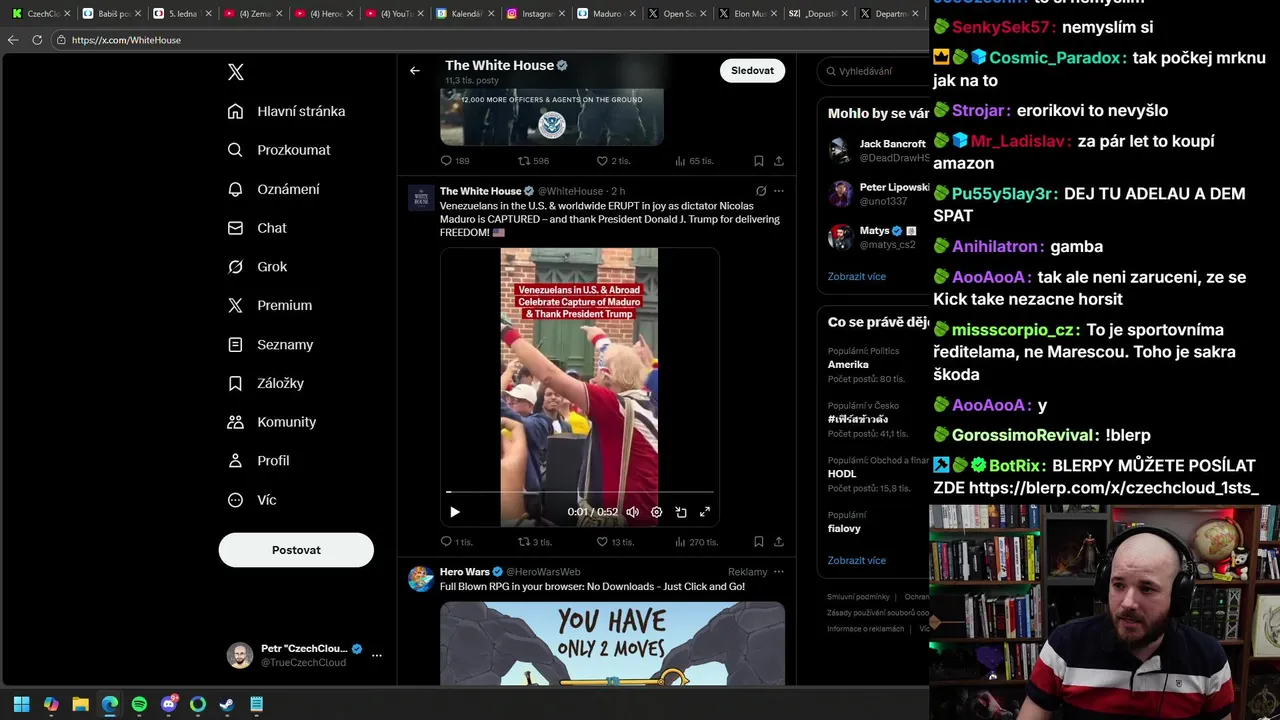Repost the post with 3 tis. reposts

coord(534,542)
